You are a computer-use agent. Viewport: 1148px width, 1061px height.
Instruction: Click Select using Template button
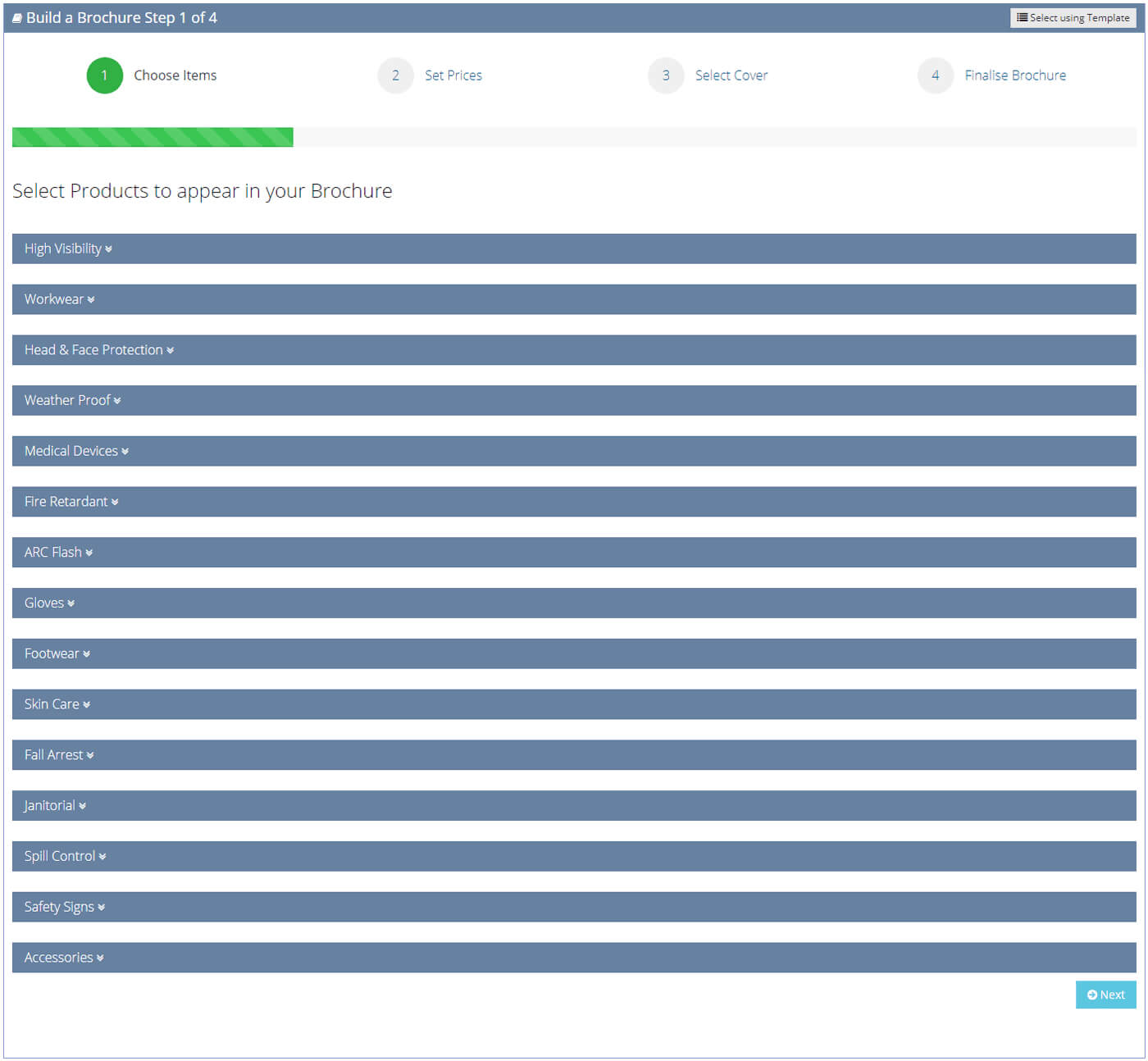[1073, 18]
